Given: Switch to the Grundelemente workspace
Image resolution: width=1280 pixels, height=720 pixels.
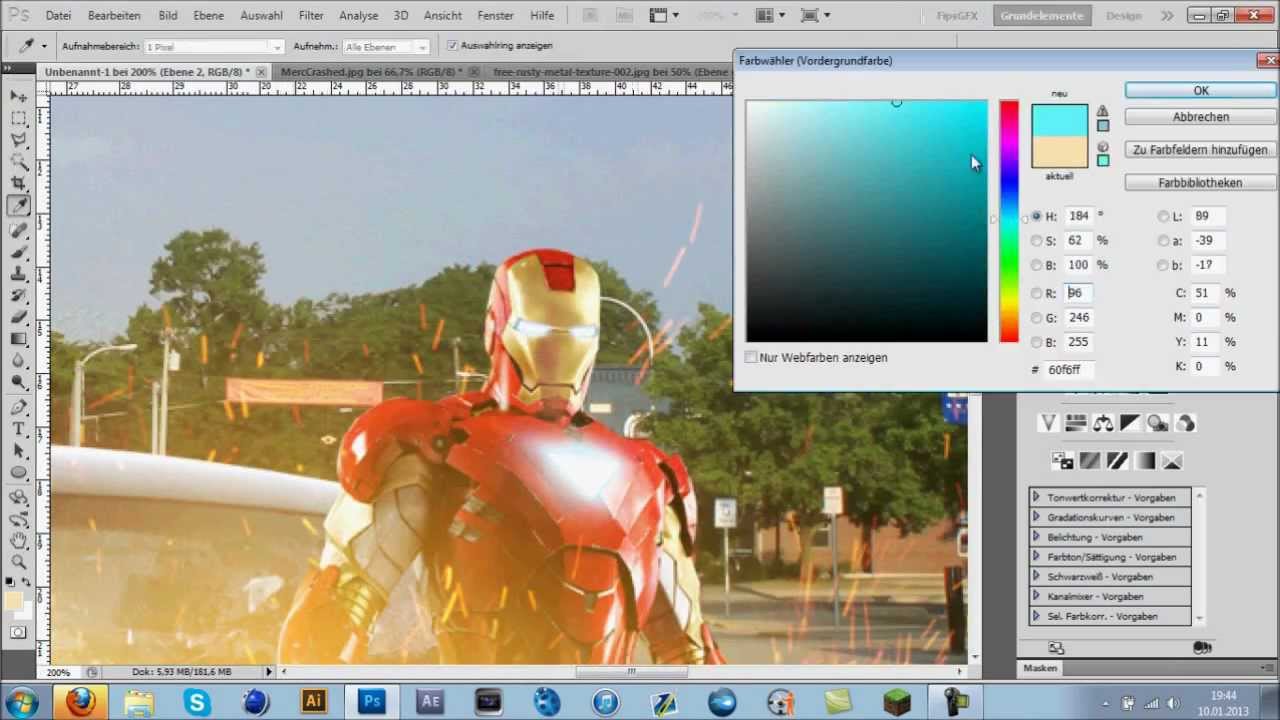Looking at the screenshot, I should (x=1042, y=16).
